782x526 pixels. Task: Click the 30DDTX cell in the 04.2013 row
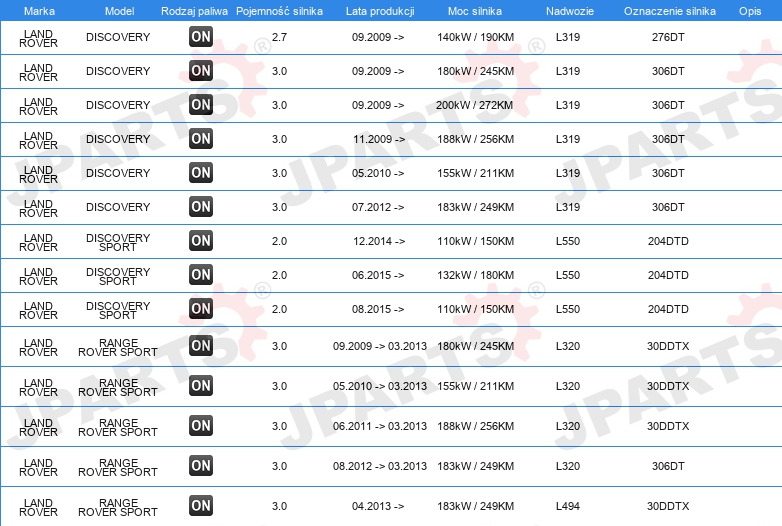668,506
